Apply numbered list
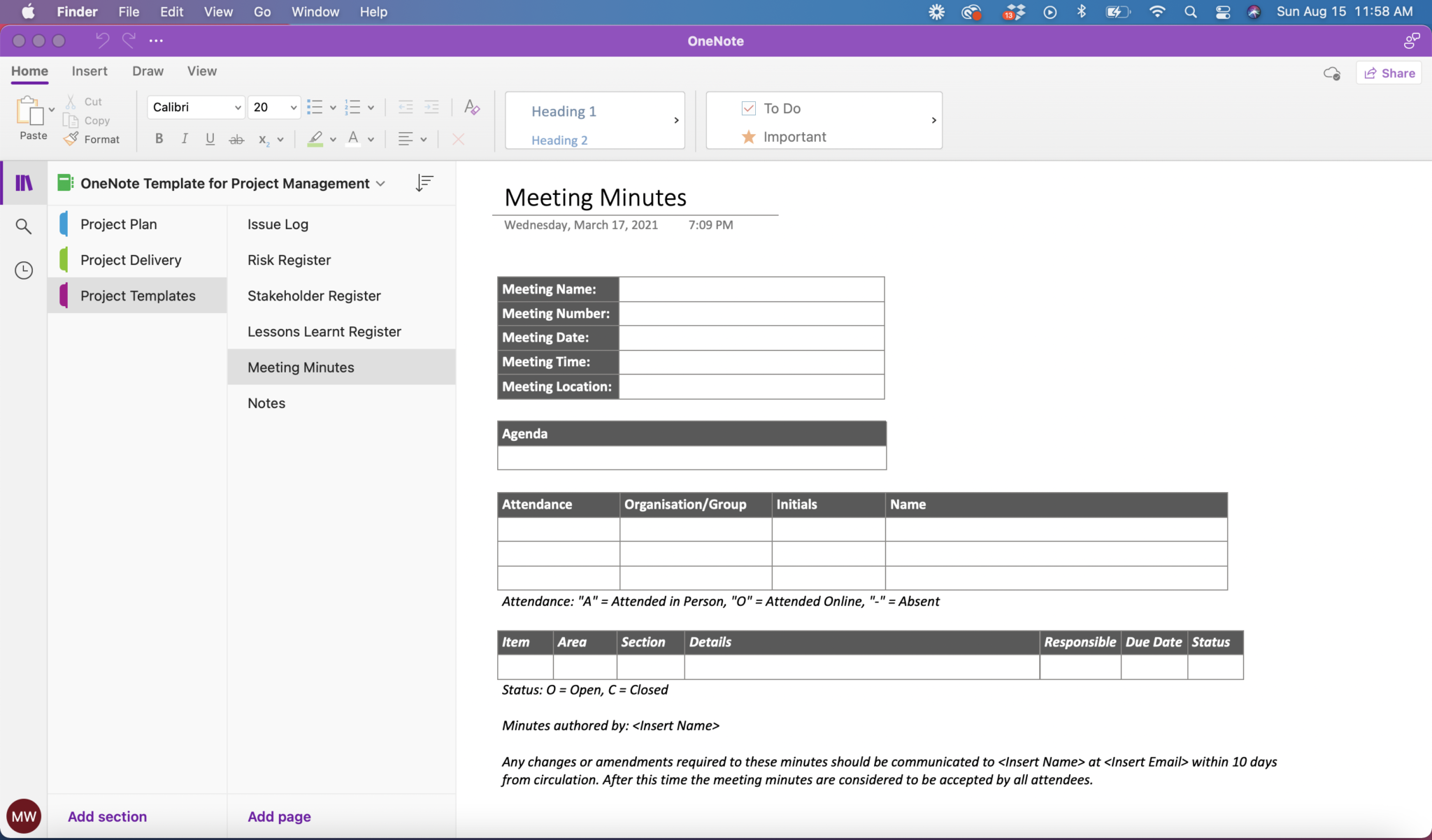 tap(352, 107)
